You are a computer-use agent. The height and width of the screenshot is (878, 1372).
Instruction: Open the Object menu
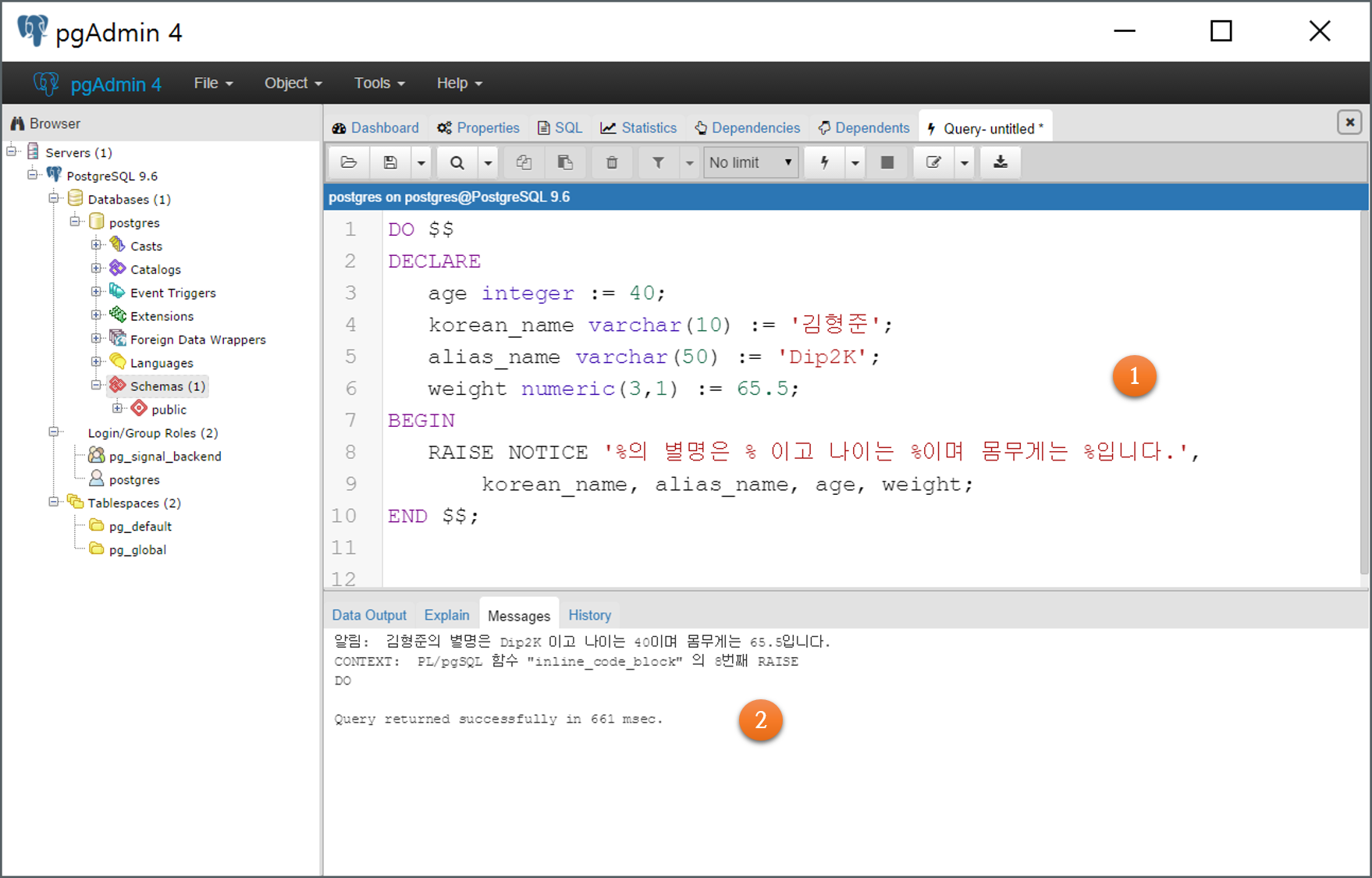point(293,83)
